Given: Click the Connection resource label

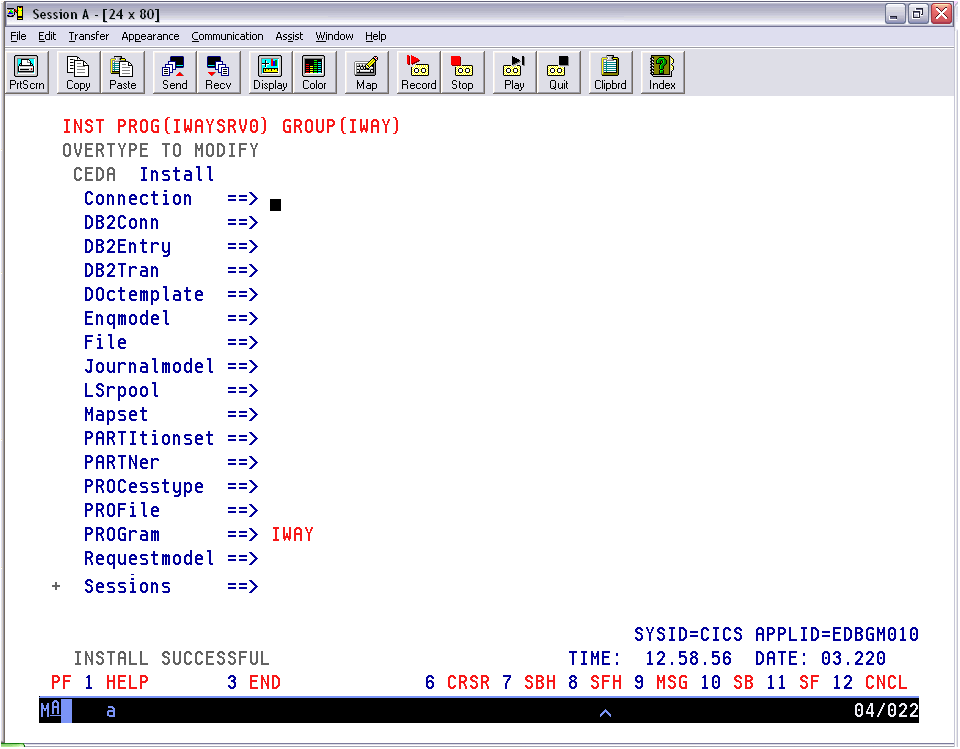Looking at the screenshot, I should [x=138, y=199].
